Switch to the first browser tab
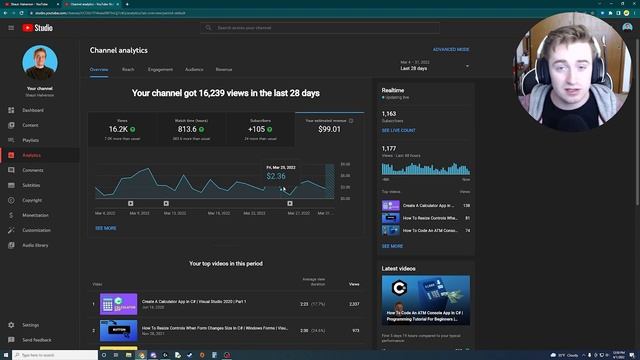 click(31, 4)
